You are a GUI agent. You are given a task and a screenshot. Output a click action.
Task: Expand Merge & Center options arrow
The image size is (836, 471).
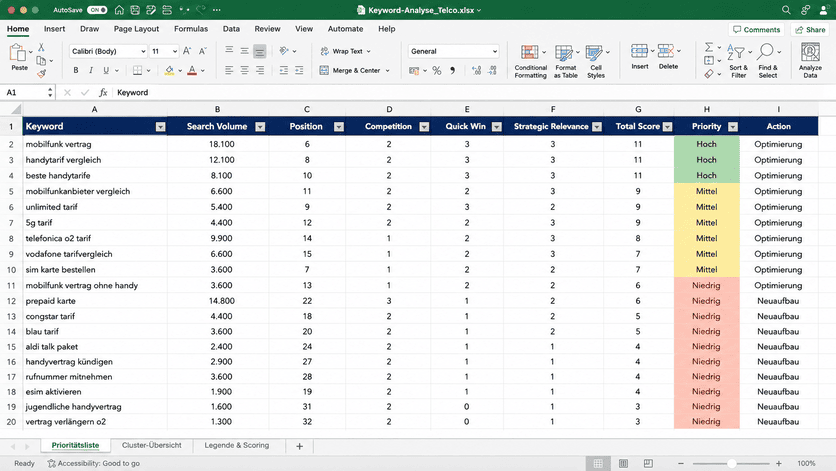(x=388, y=70)
